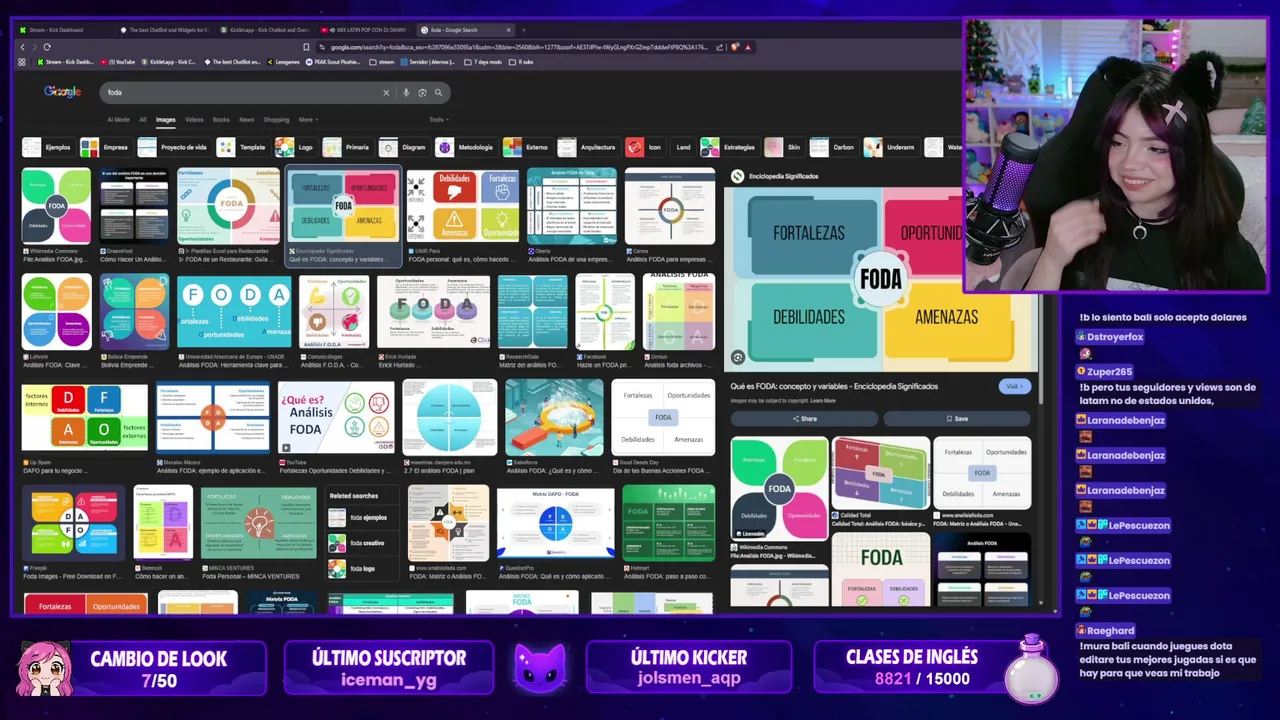Filter images by Template chip

[242, 147]
